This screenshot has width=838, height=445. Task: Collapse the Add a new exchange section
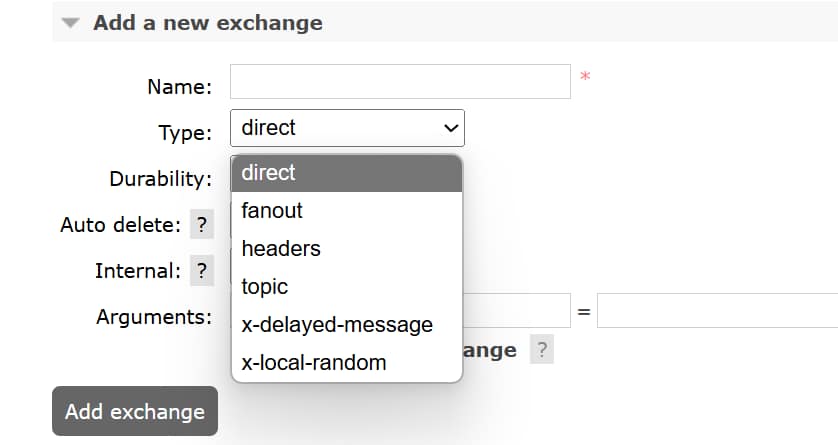(69, 23)
